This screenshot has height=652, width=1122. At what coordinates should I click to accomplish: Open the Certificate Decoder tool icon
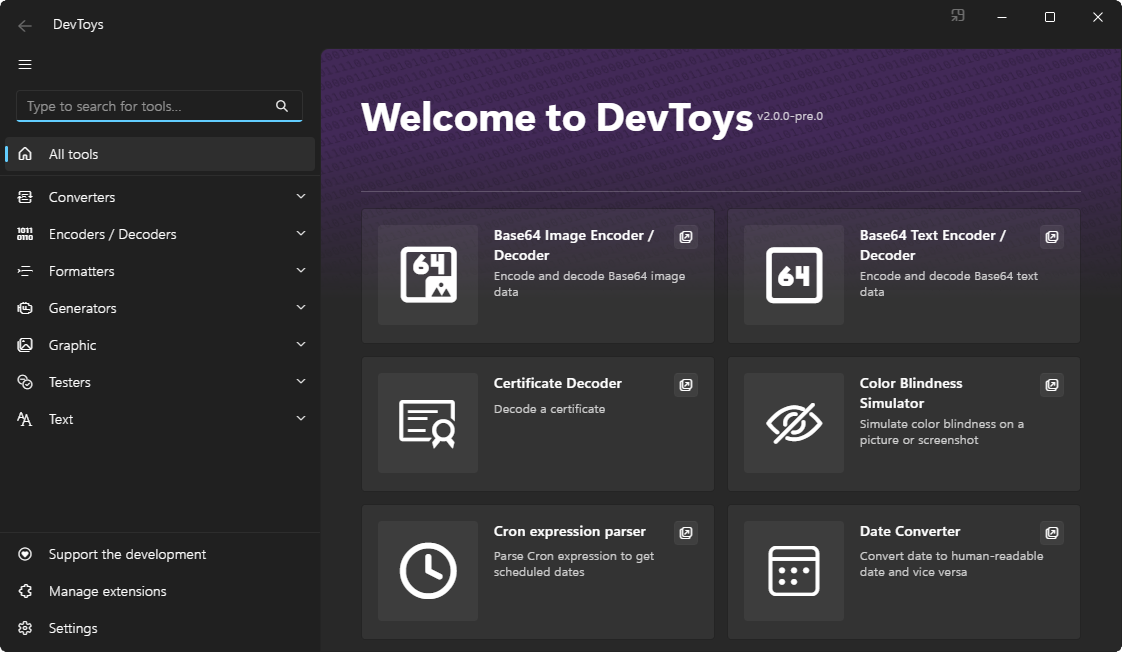pos(427,422)
